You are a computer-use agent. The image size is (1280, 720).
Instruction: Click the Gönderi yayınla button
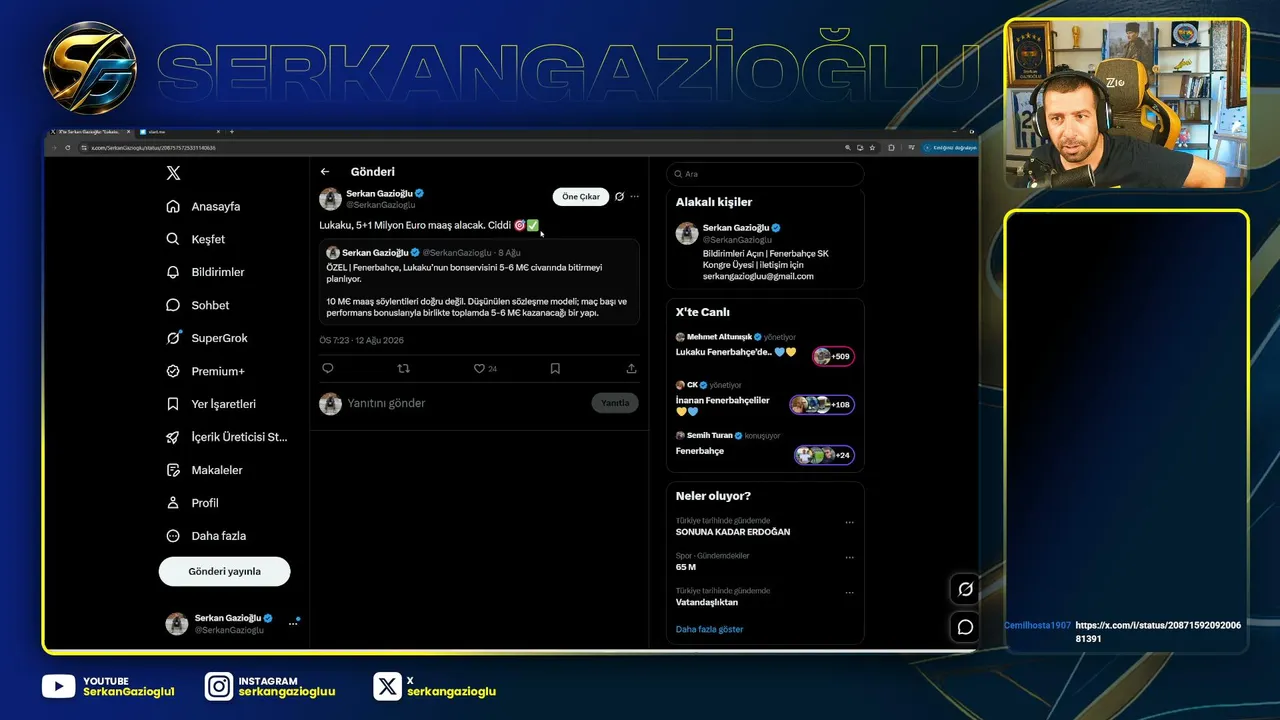coord(224,571)
